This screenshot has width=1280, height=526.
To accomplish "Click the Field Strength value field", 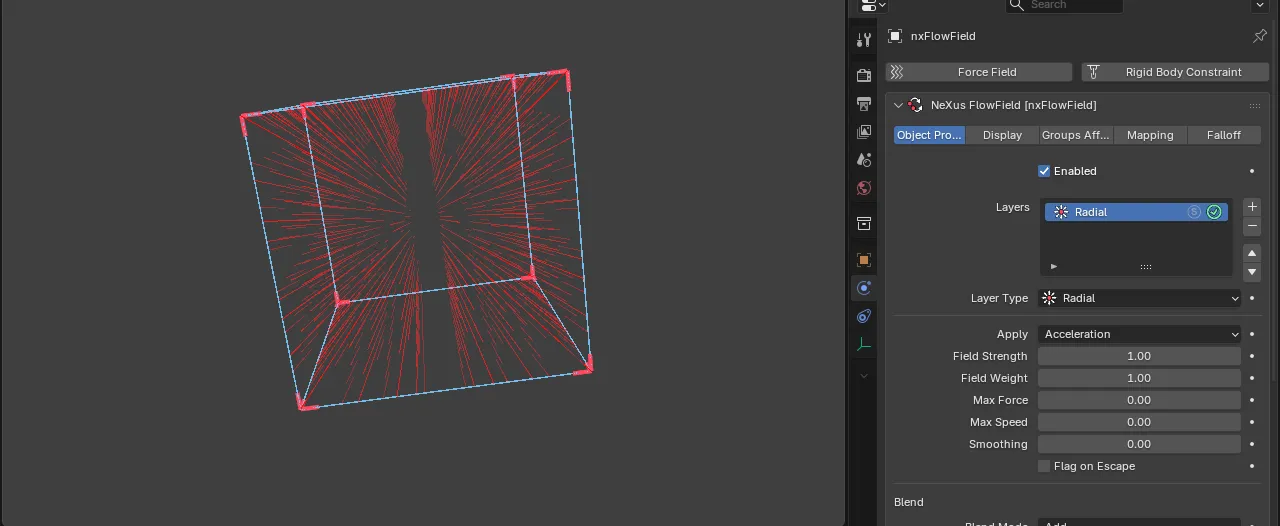I will tap(1140, 356).
